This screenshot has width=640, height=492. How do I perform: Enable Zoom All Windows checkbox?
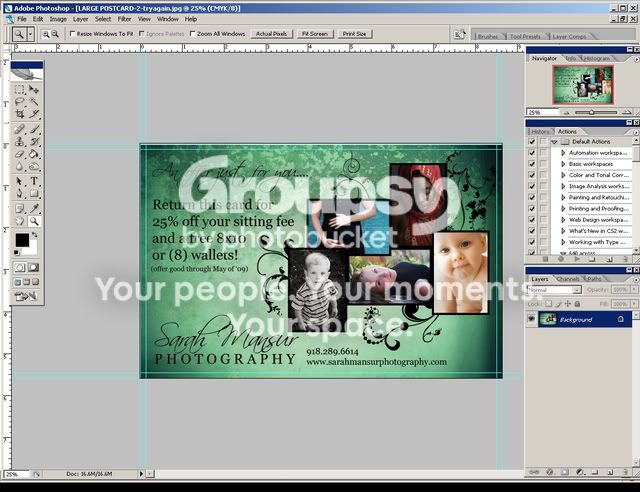coord(193,33)
